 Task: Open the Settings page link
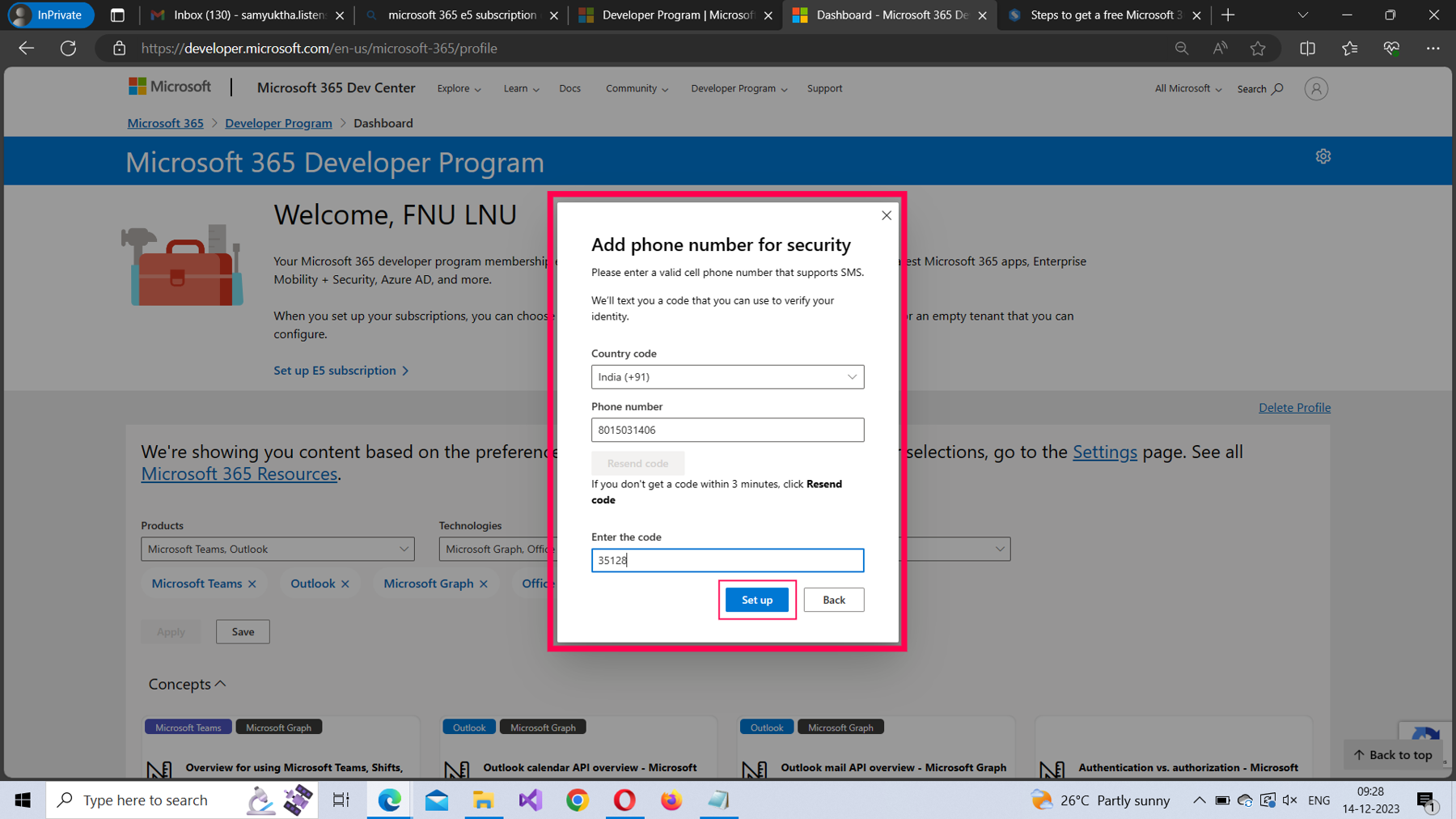tap(1104, 452)
